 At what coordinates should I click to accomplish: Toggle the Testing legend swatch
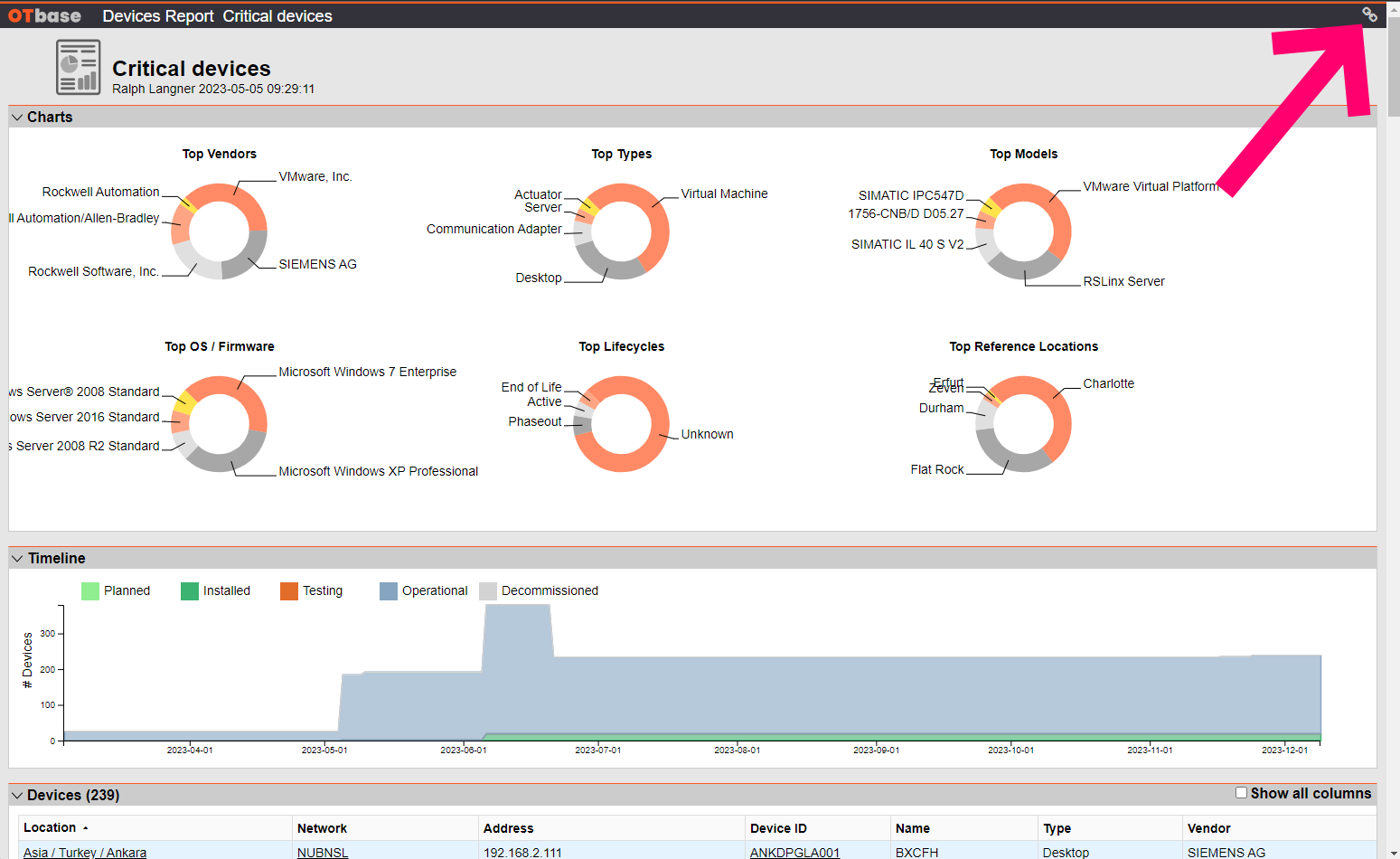(289, 591)
